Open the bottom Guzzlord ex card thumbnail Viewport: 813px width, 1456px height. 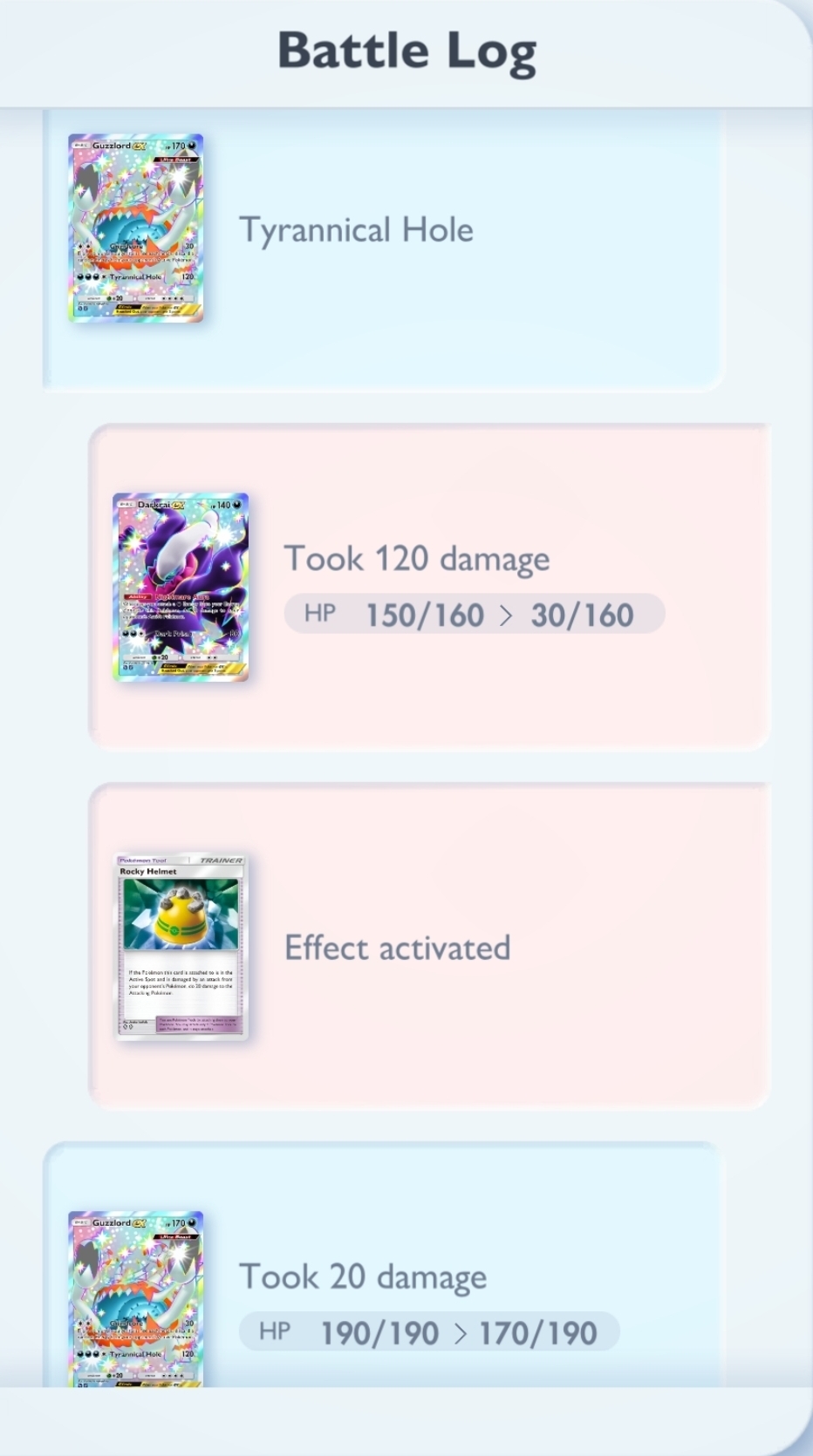pyautogui.click(x=136, y=1298)
